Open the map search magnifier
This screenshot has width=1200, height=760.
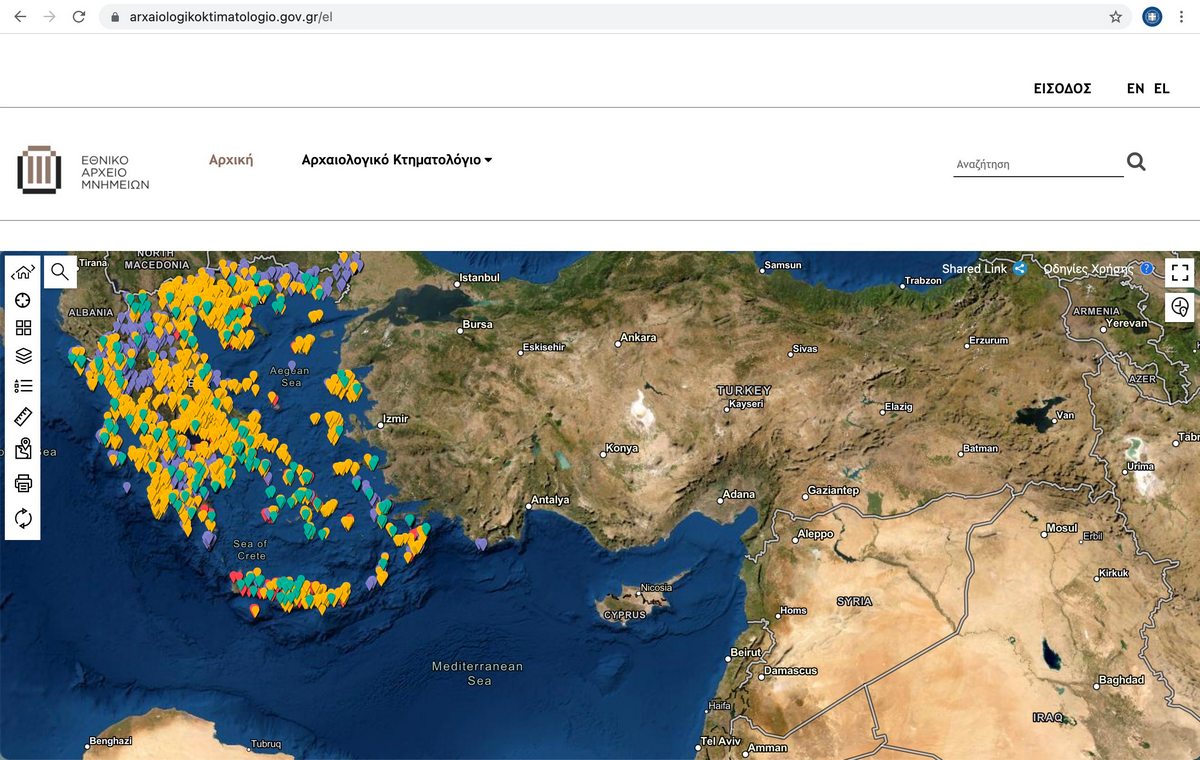pos(60,271)
